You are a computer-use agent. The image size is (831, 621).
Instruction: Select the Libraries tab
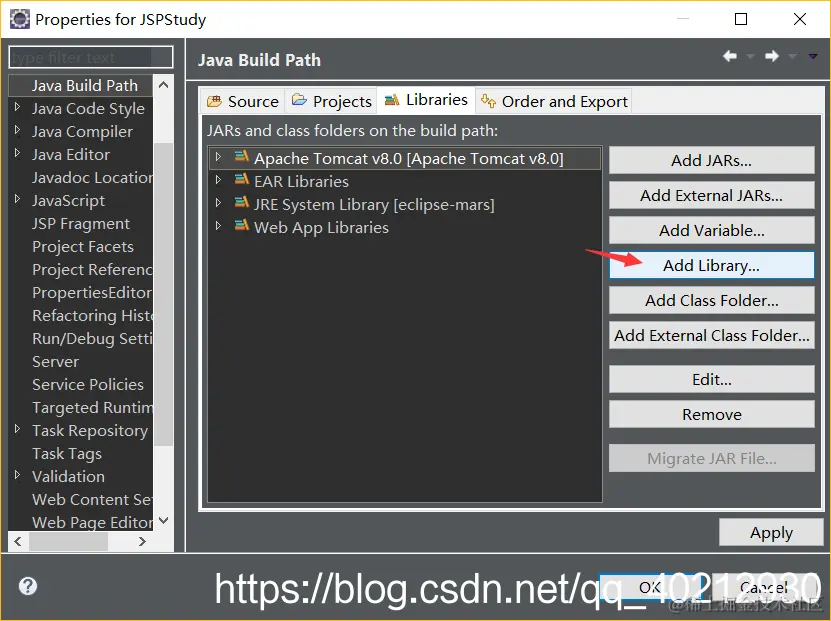pyautogui.click(x=426, y=100)
